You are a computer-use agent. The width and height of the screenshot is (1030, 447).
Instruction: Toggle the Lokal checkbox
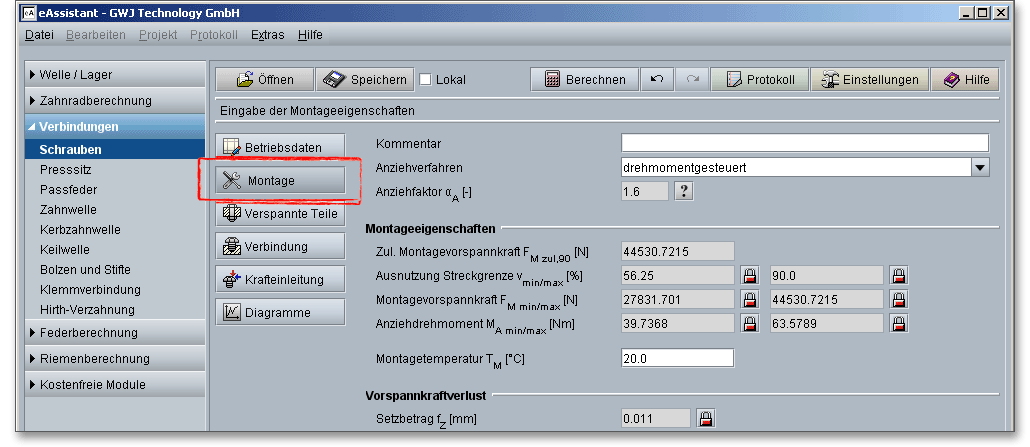[425, 80]
